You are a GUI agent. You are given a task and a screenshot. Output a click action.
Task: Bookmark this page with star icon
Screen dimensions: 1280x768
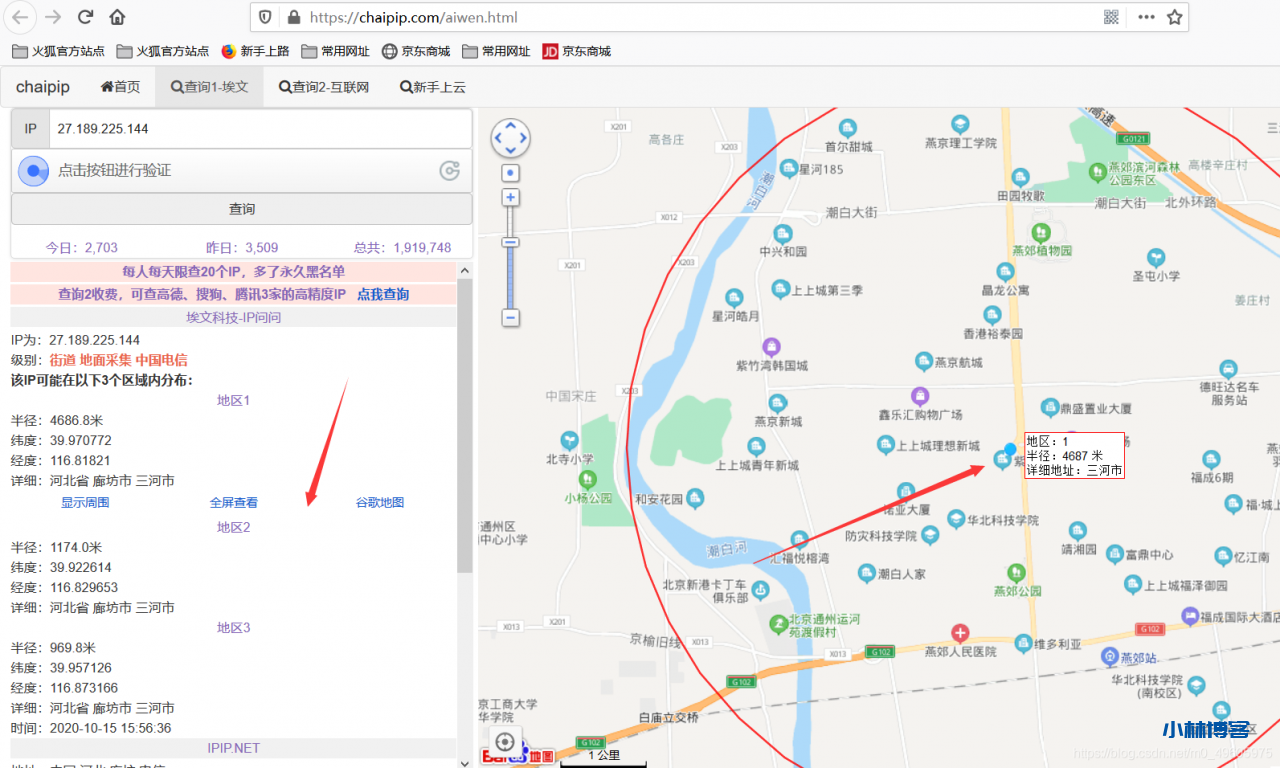click(x=1175, y=17)
